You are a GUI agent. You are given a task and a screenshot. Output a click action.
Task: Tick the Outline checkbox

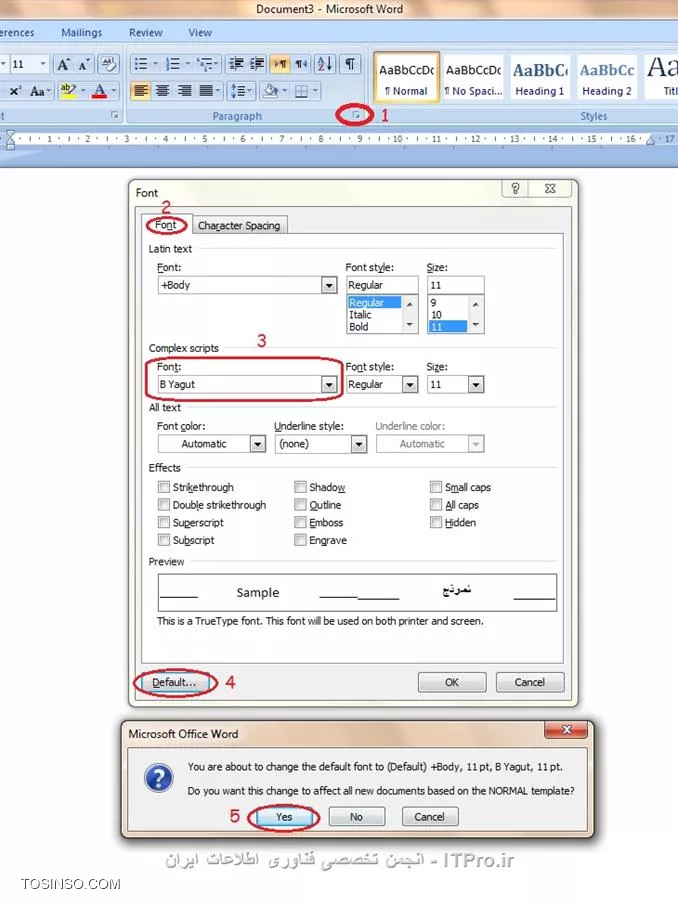tap(300, 505)
